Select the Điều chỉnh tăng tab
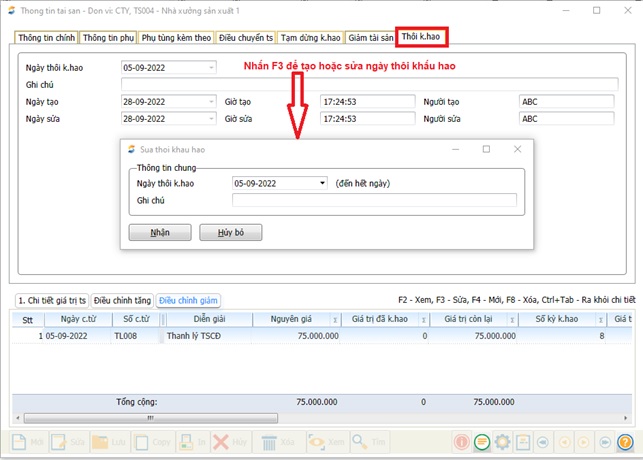The height and width of the screenshot is (460, 643). (x=122, y=300)
